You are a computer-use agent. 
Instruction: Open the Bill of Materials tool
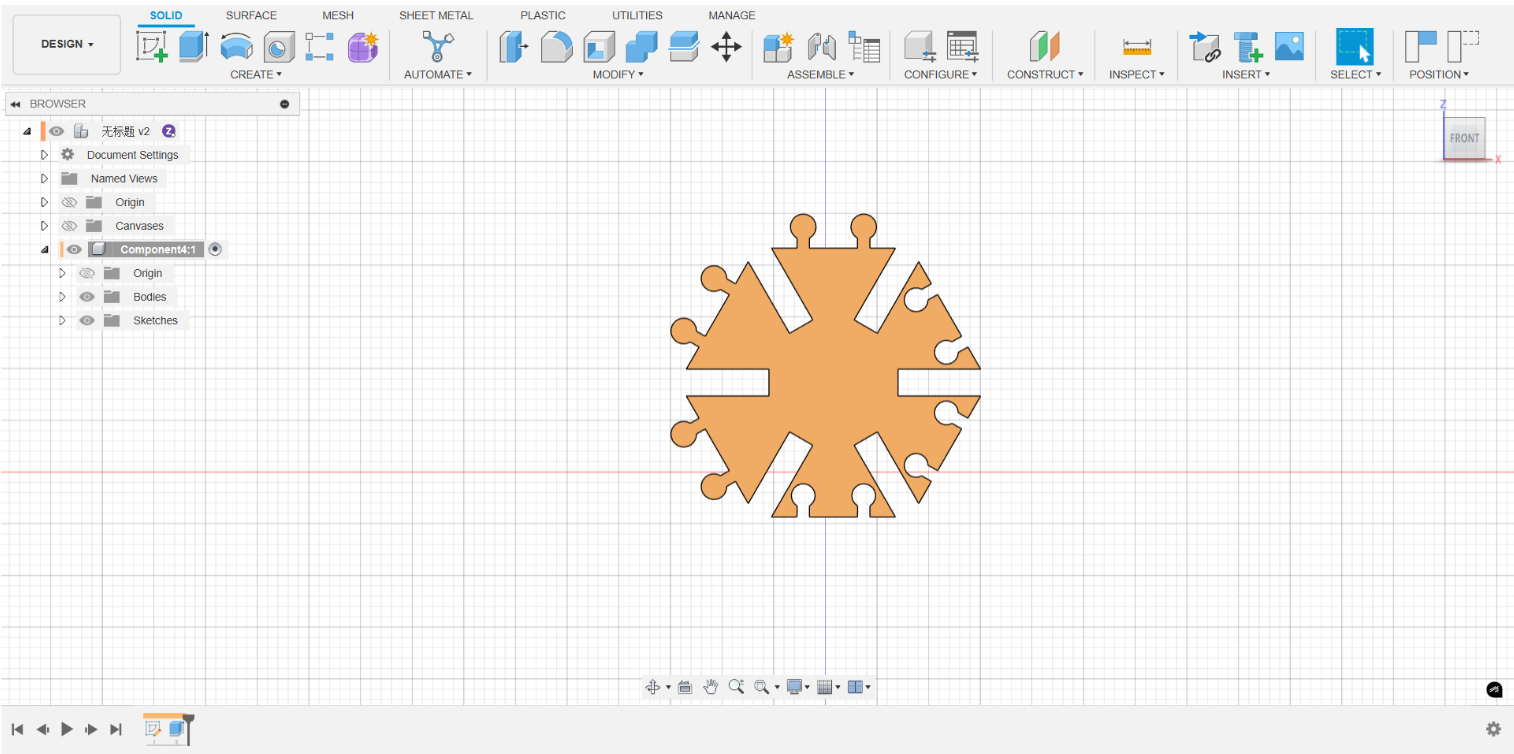tap(864, 46)
